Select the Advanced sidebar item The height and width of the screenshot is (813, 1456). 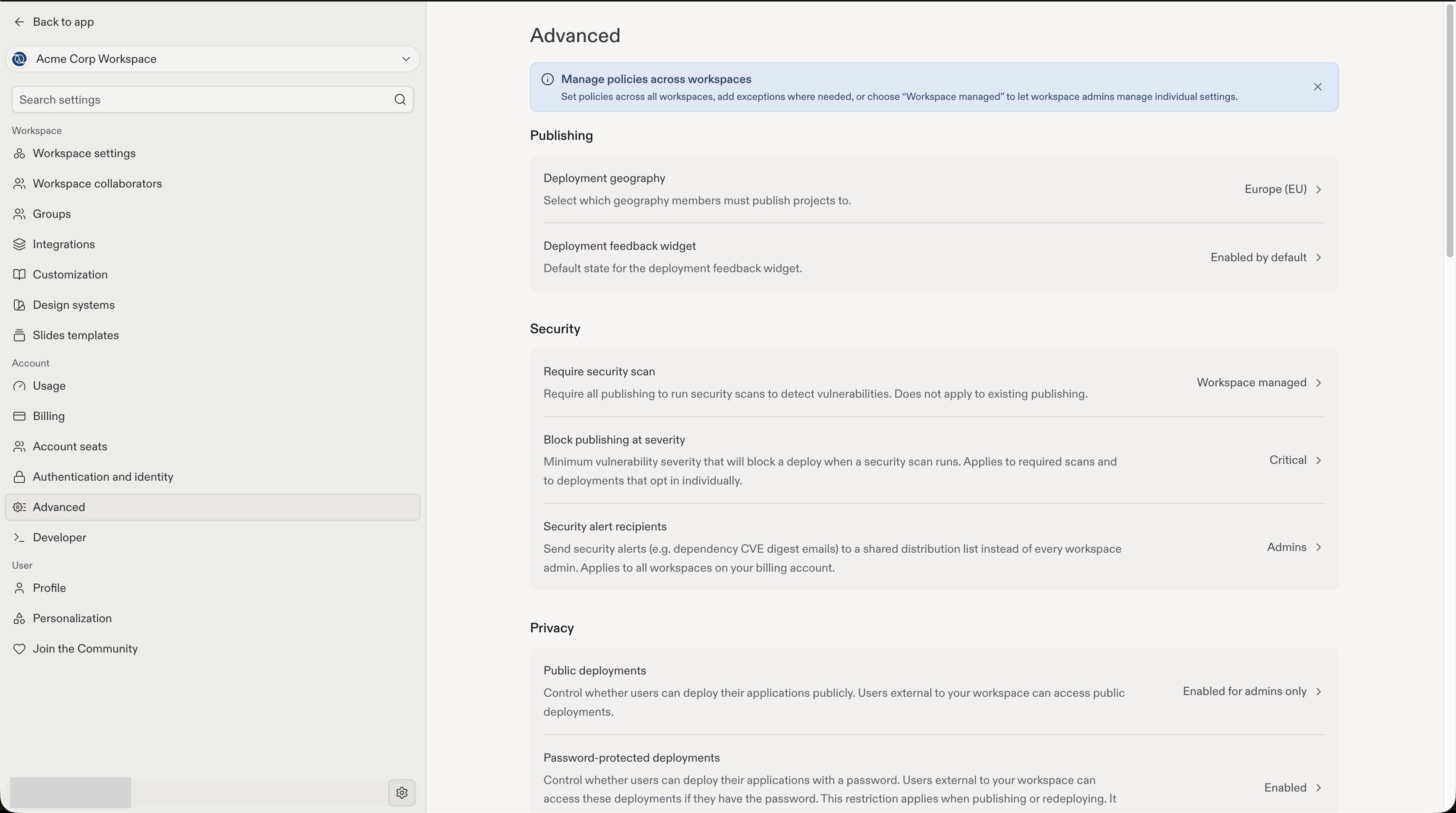click(212, 507)
